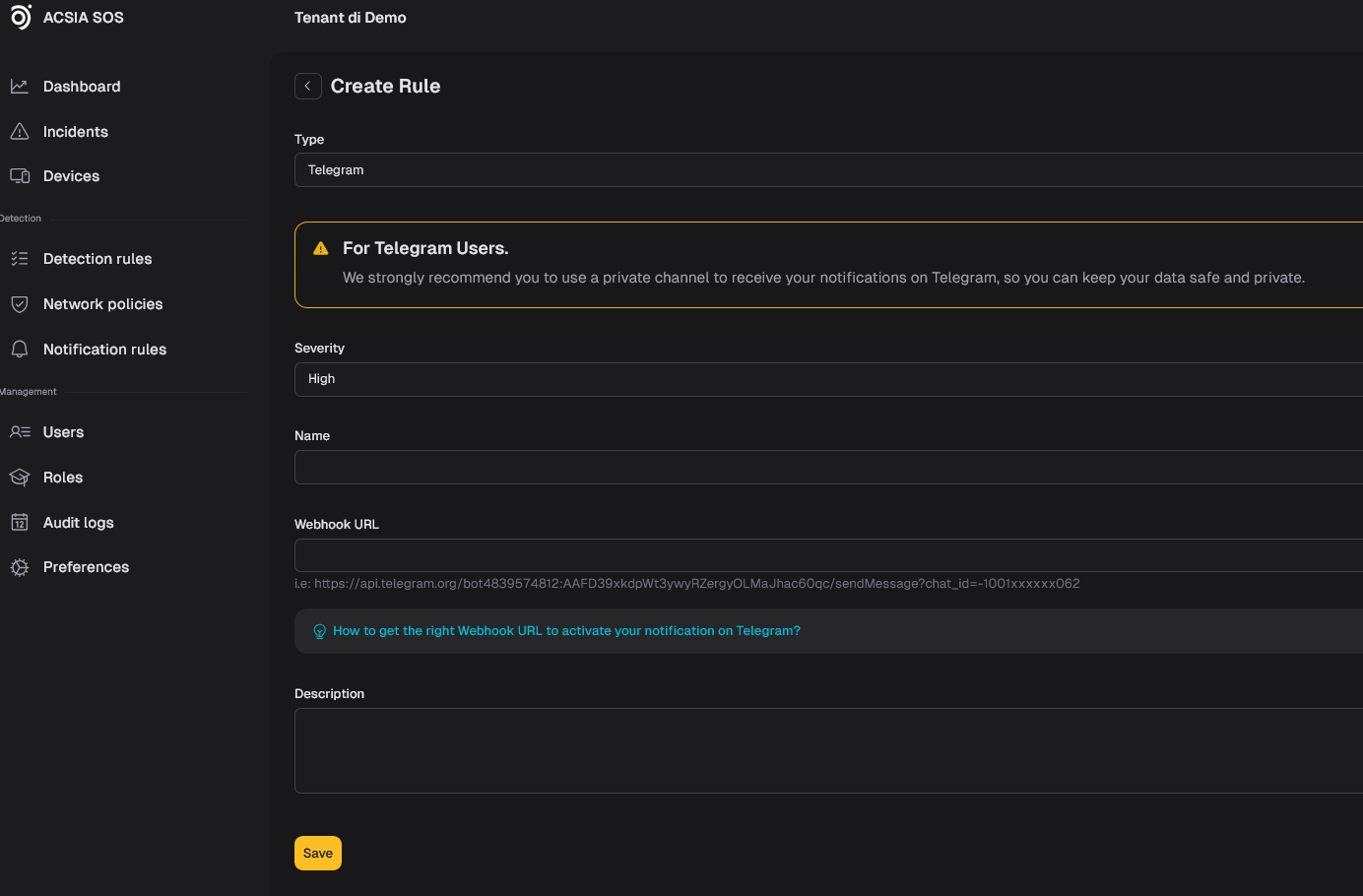Viewport: 1363px width, 896px height.
Task: Click the example webhook URL hint text
Action: 687,584
